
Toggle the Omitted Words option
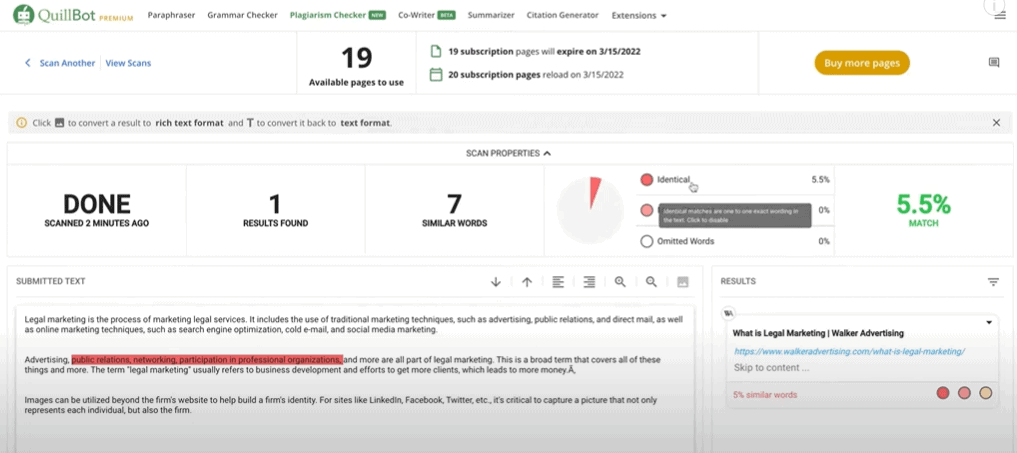click(647, 241)
